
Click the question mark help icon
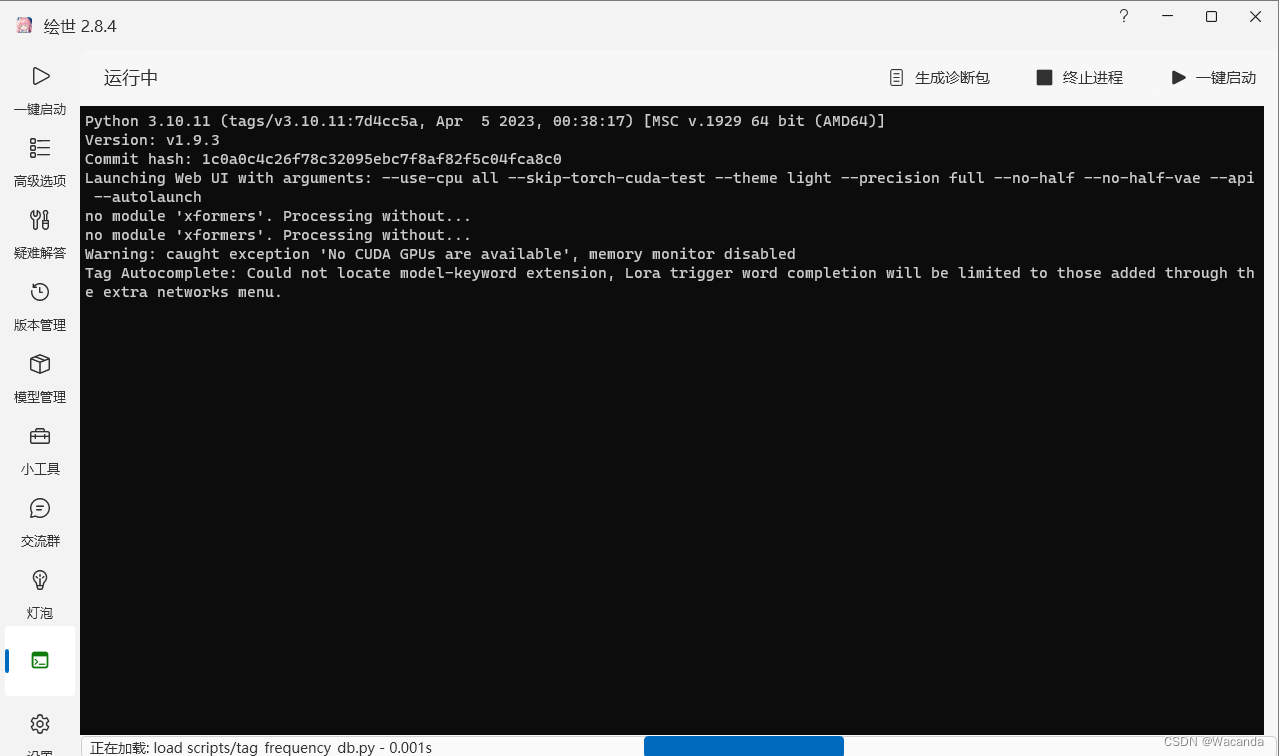click(x=1124, y=17)
